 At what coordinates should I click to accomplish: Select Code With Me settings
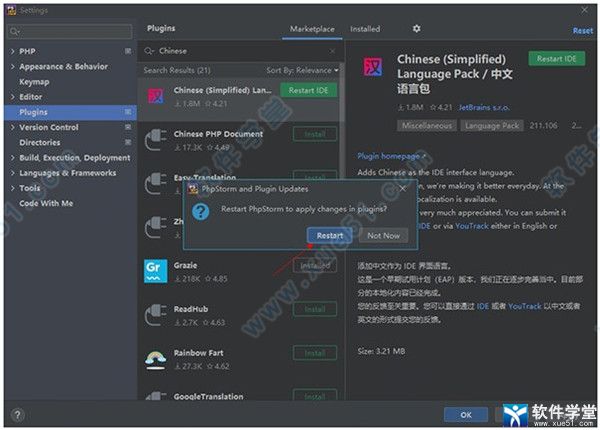(46, 204)
